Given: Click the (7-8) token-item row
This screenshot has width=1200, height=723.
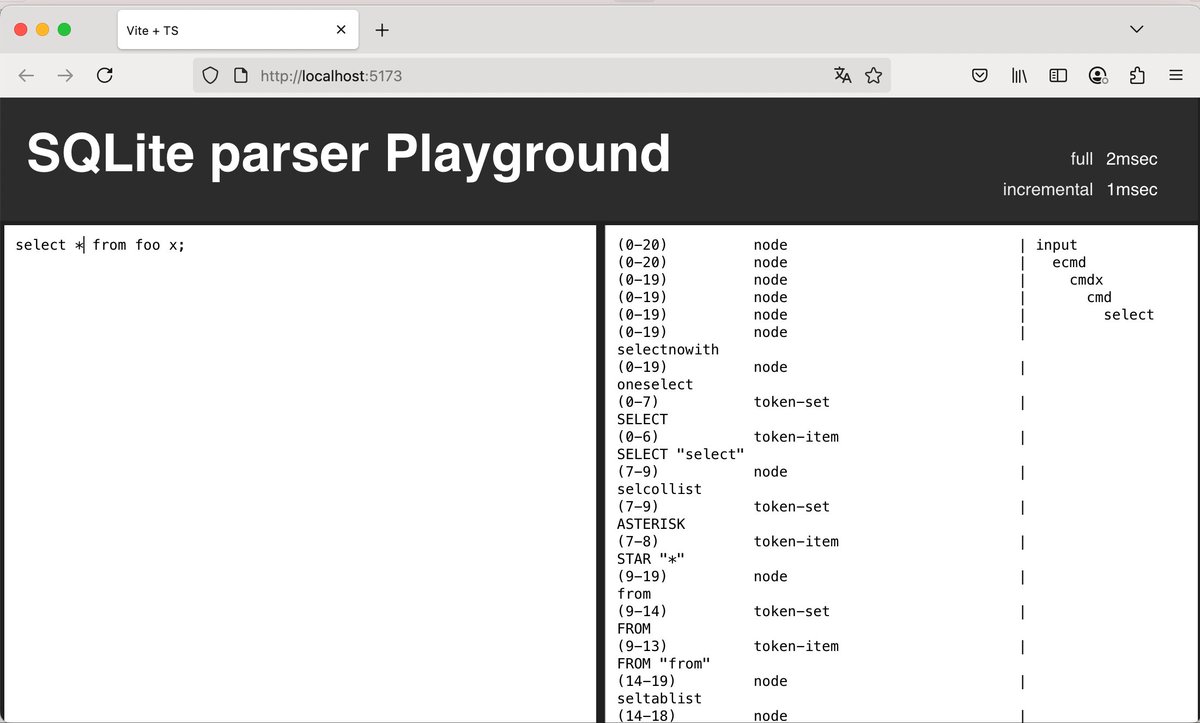Looking at the screenshot, I should click(822, 542).
